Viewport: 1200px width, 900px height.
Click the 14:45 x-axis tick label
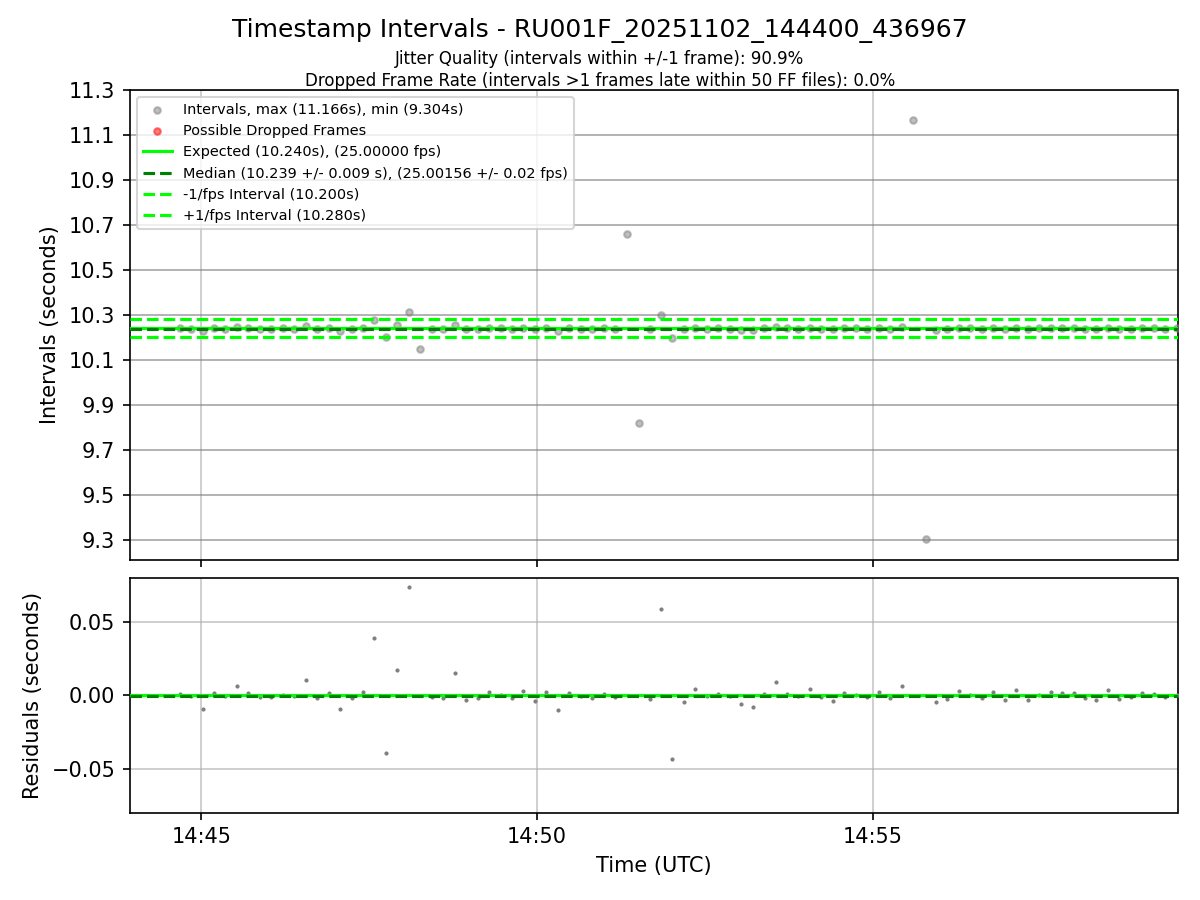[x=201, y=834]
